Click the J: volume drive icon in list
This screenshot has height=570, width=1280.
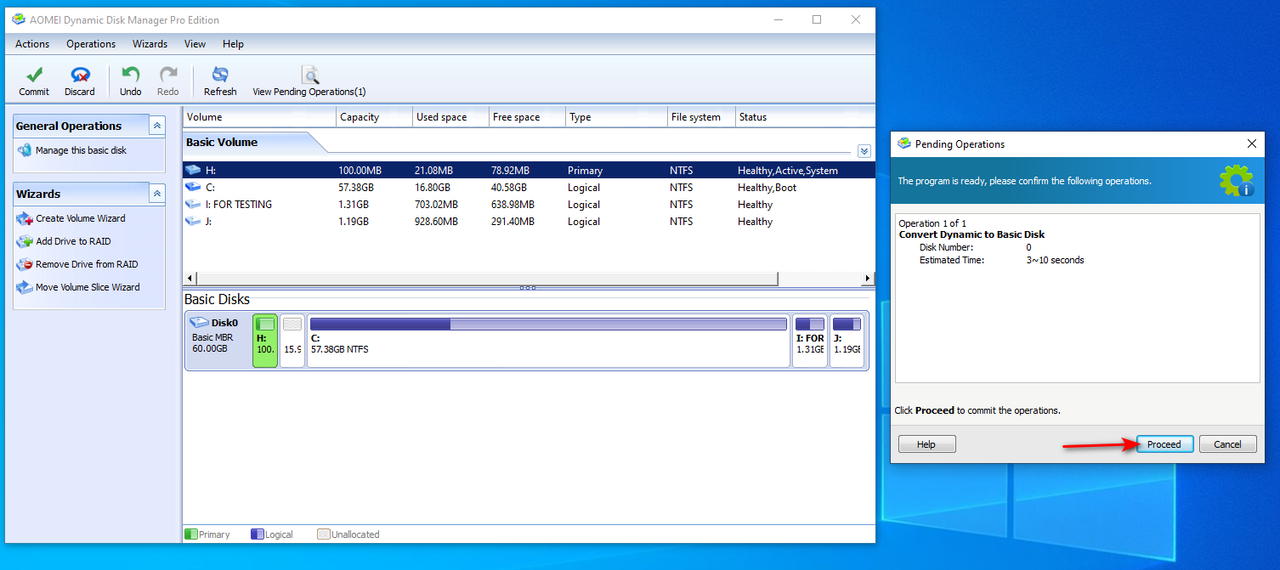(193, 221)
